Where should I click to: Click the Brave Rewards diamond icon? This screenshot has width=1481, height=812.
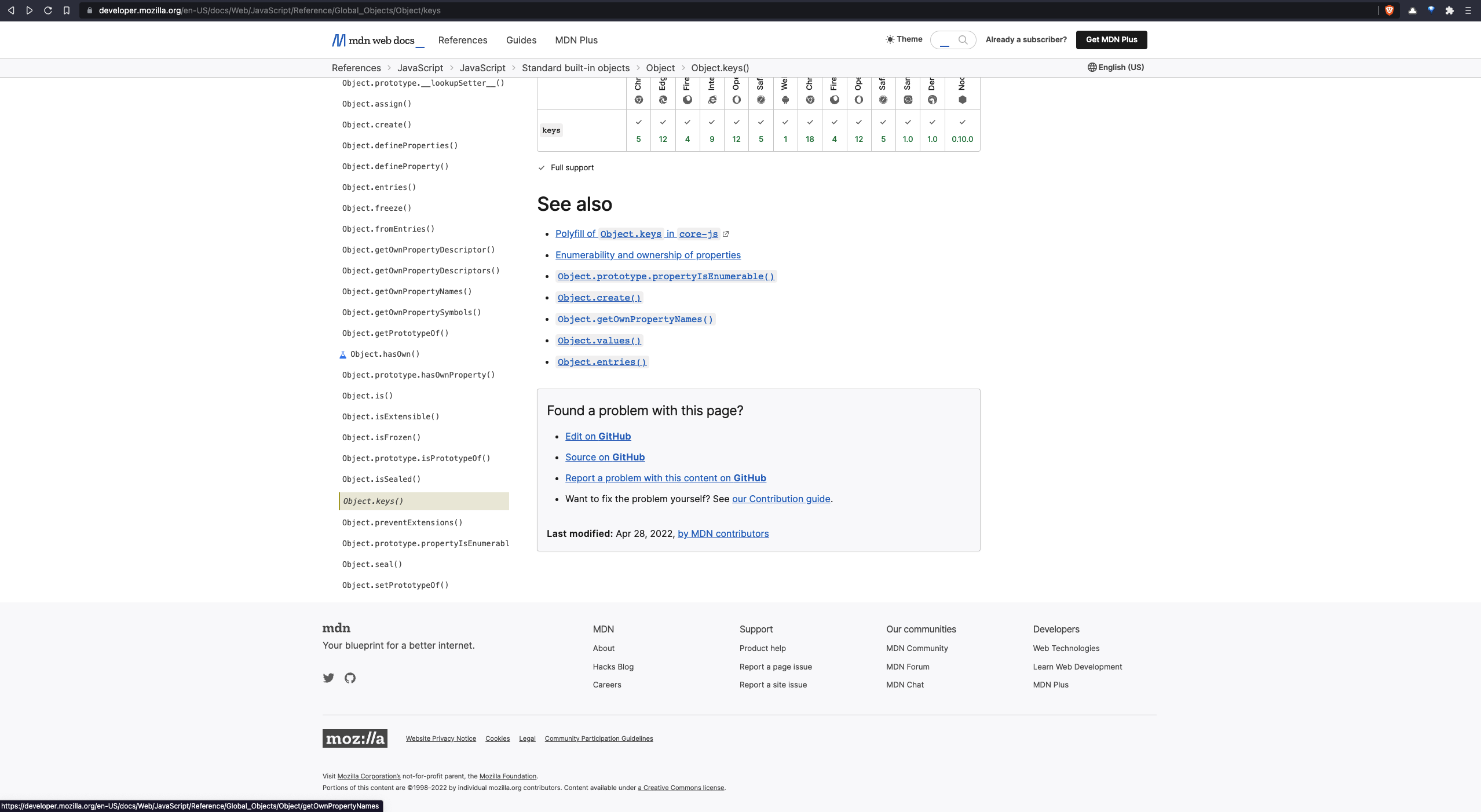pyautogui.click(x=1431, y=10)
